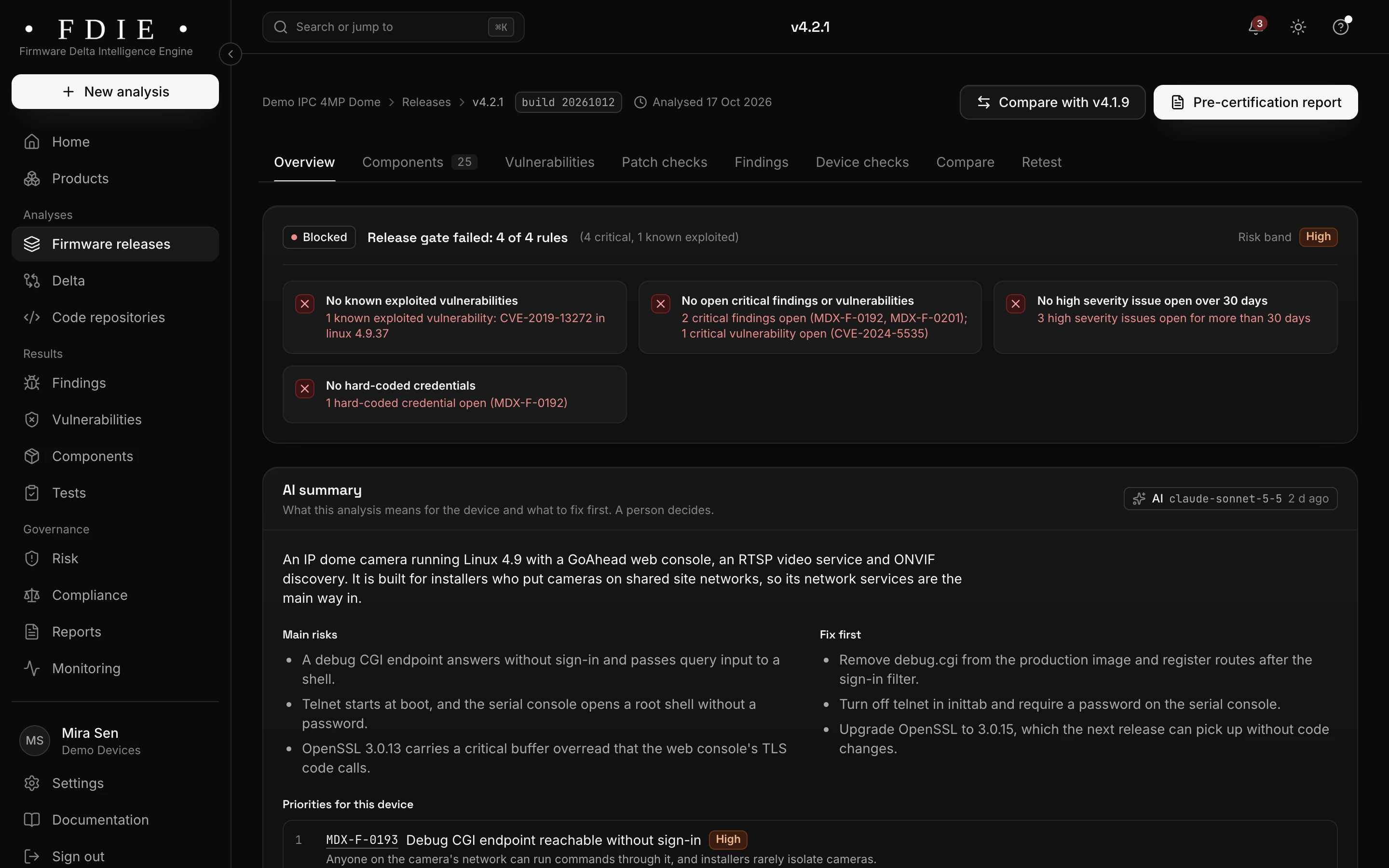The width and height of the screenshot is (1389, 868).
Task: Click Compare with v4.1.9 button
Action: [1052, 102]
